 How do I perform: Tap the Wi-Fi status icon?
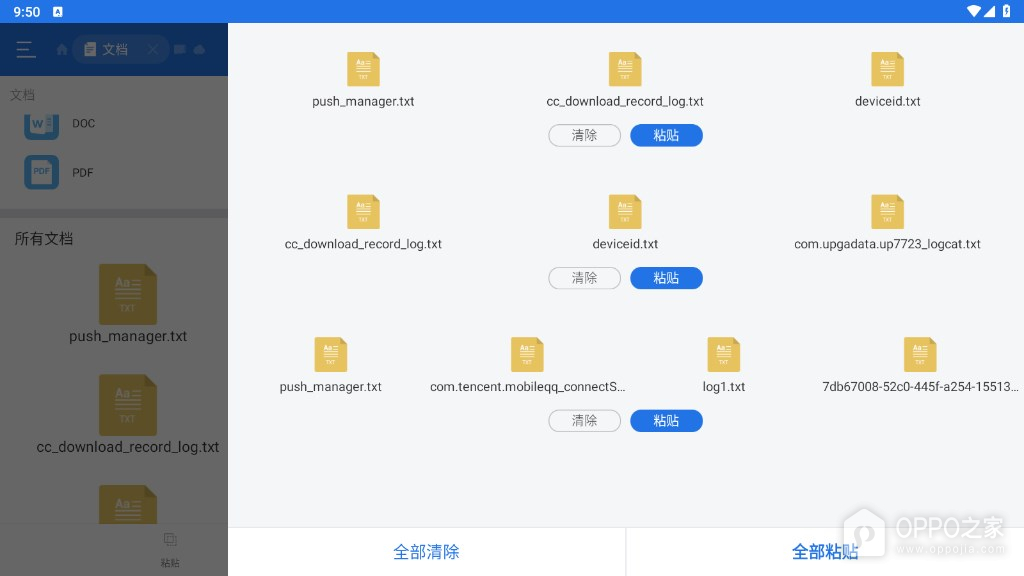(974, 11)
